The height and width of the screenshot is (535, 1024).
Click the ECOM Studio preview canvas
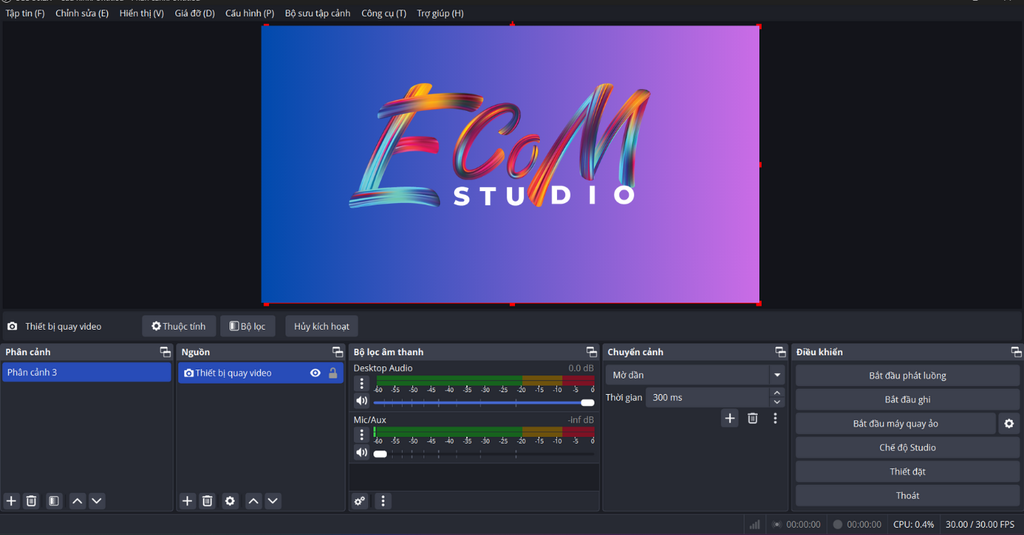(511, 165)
